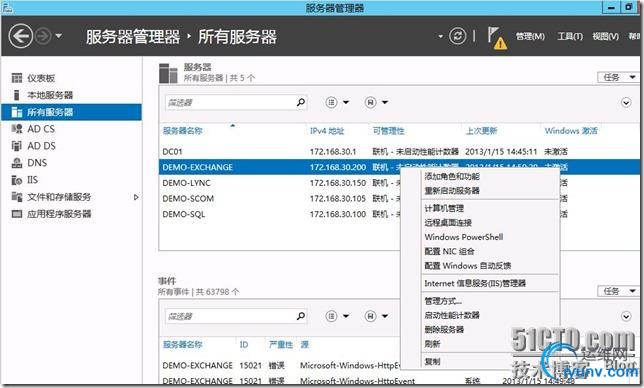
Task: Click servers filter input box
Action: coord(230,102)
